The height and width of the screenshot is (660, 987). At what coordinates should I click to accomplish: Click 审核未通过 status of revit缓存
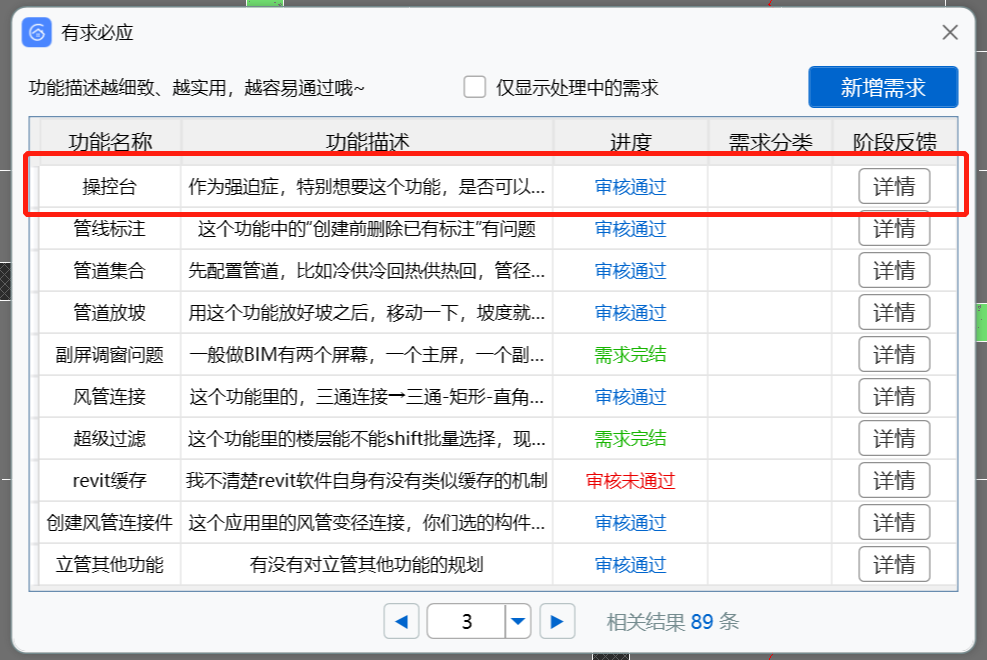tap(630, 481)
